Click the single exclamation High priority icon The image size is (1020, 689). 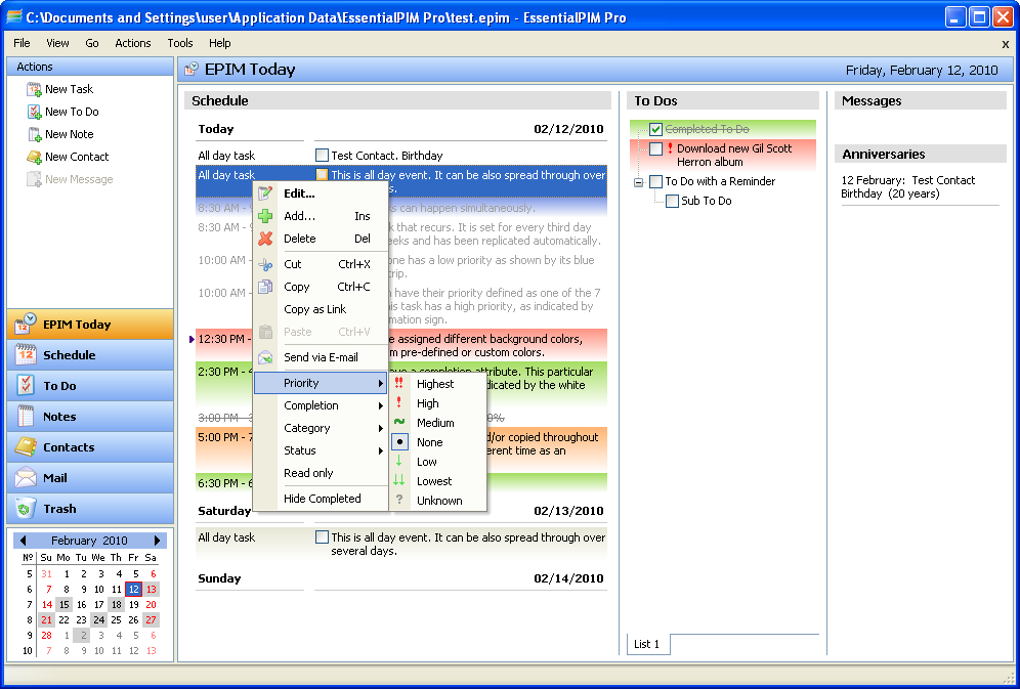coord(399,403)
